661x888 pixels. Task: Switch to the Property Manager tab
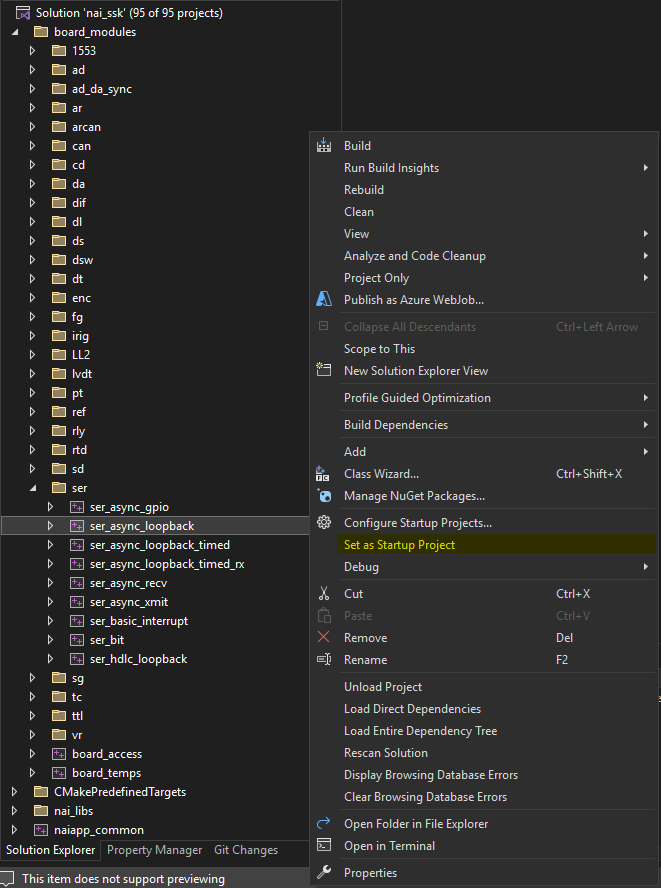tap(154, 850)
